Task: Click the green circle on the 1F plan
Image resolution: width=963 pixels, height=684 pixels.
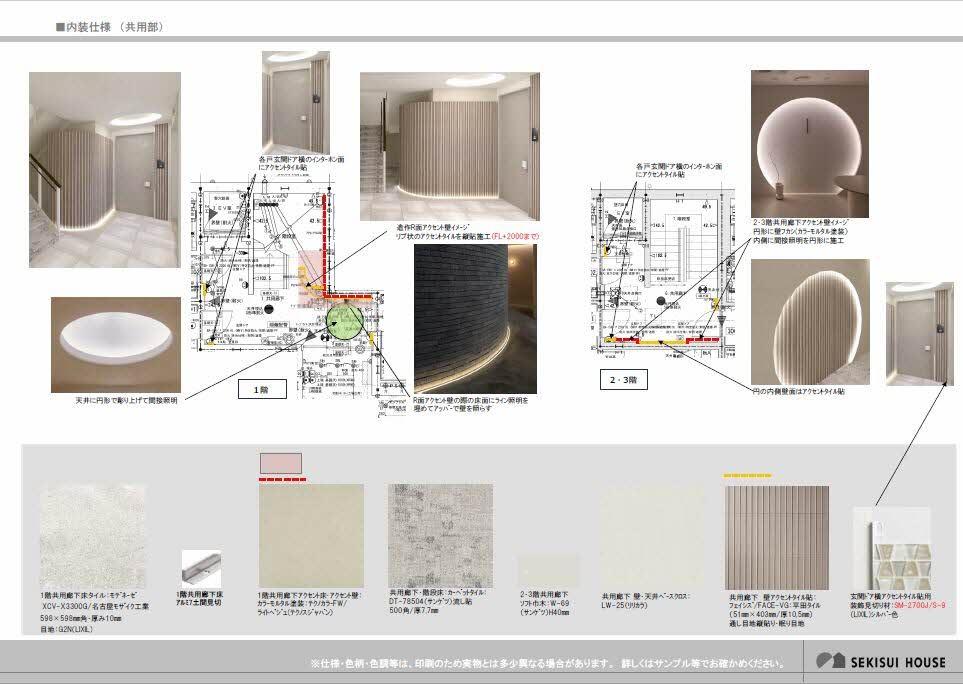Action: 346,320
